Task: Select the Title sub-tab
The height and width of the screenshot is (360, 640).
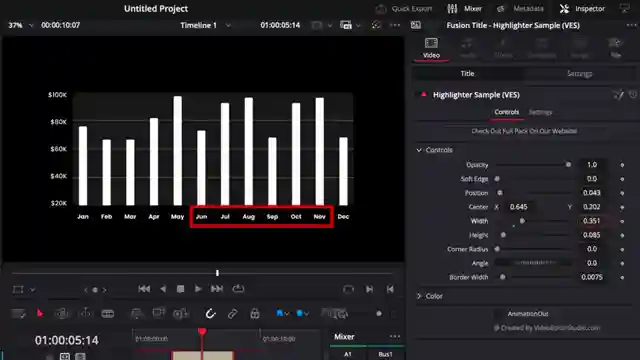Action: pos(467,73)
